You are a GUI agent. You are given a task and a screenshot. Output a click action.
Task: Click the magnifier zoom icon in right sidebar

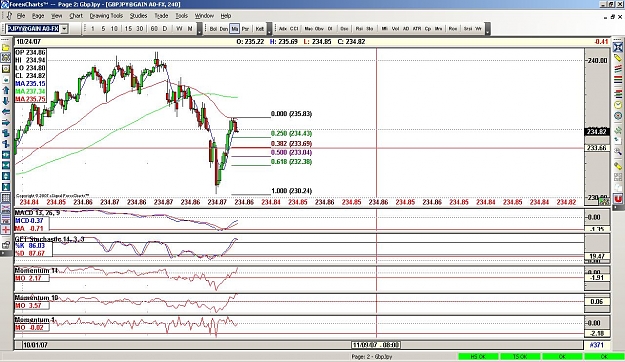[618, 151]
